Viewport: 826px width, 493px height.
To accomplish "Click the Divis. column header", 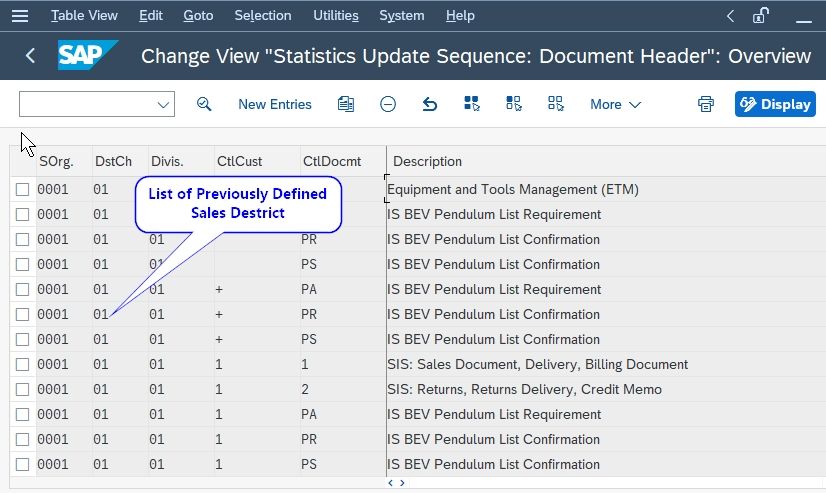I will click(181, 161).
